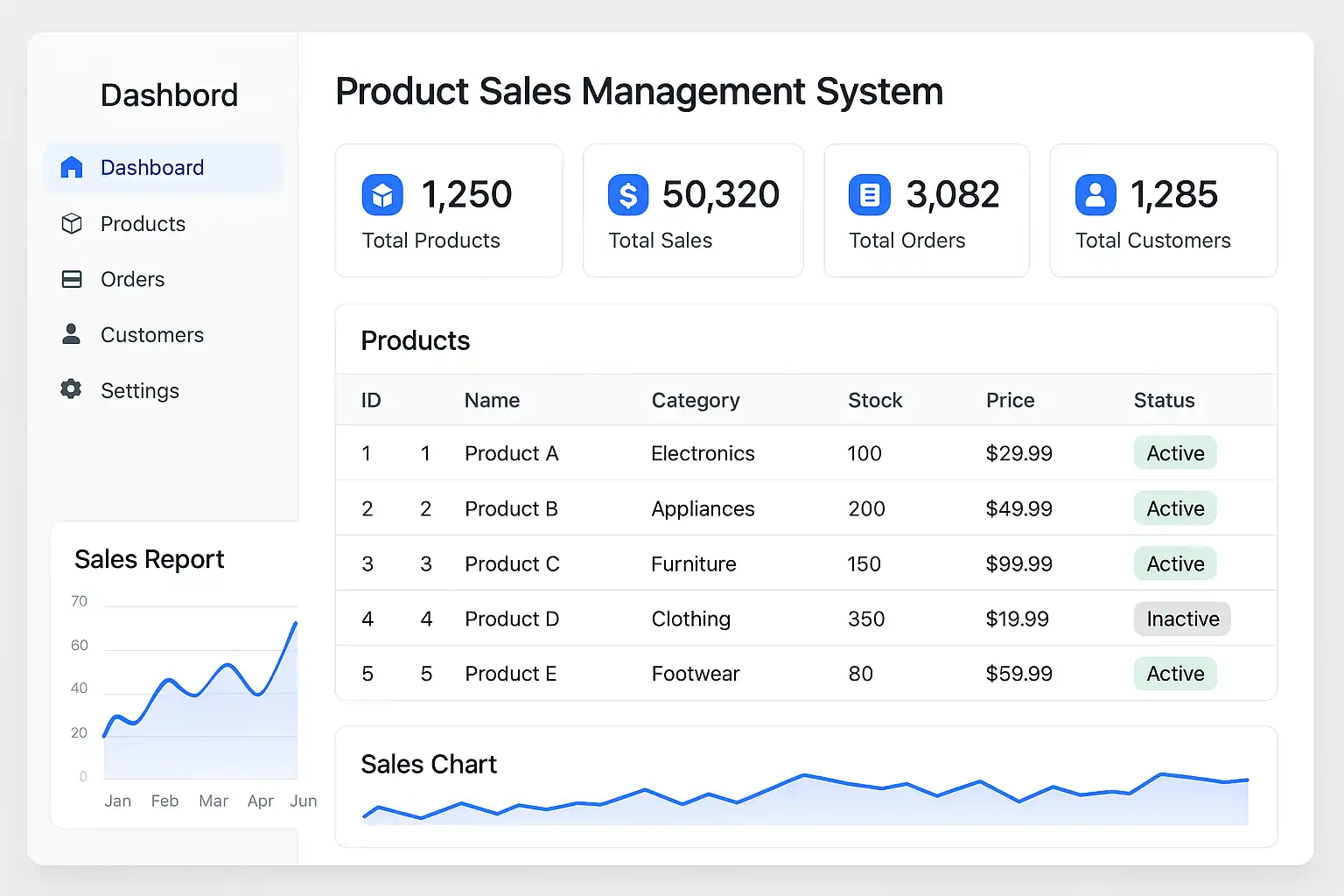The image size is (1344, 896).
Task: Click the Total Customers user icon
Action: (1095, 194)
